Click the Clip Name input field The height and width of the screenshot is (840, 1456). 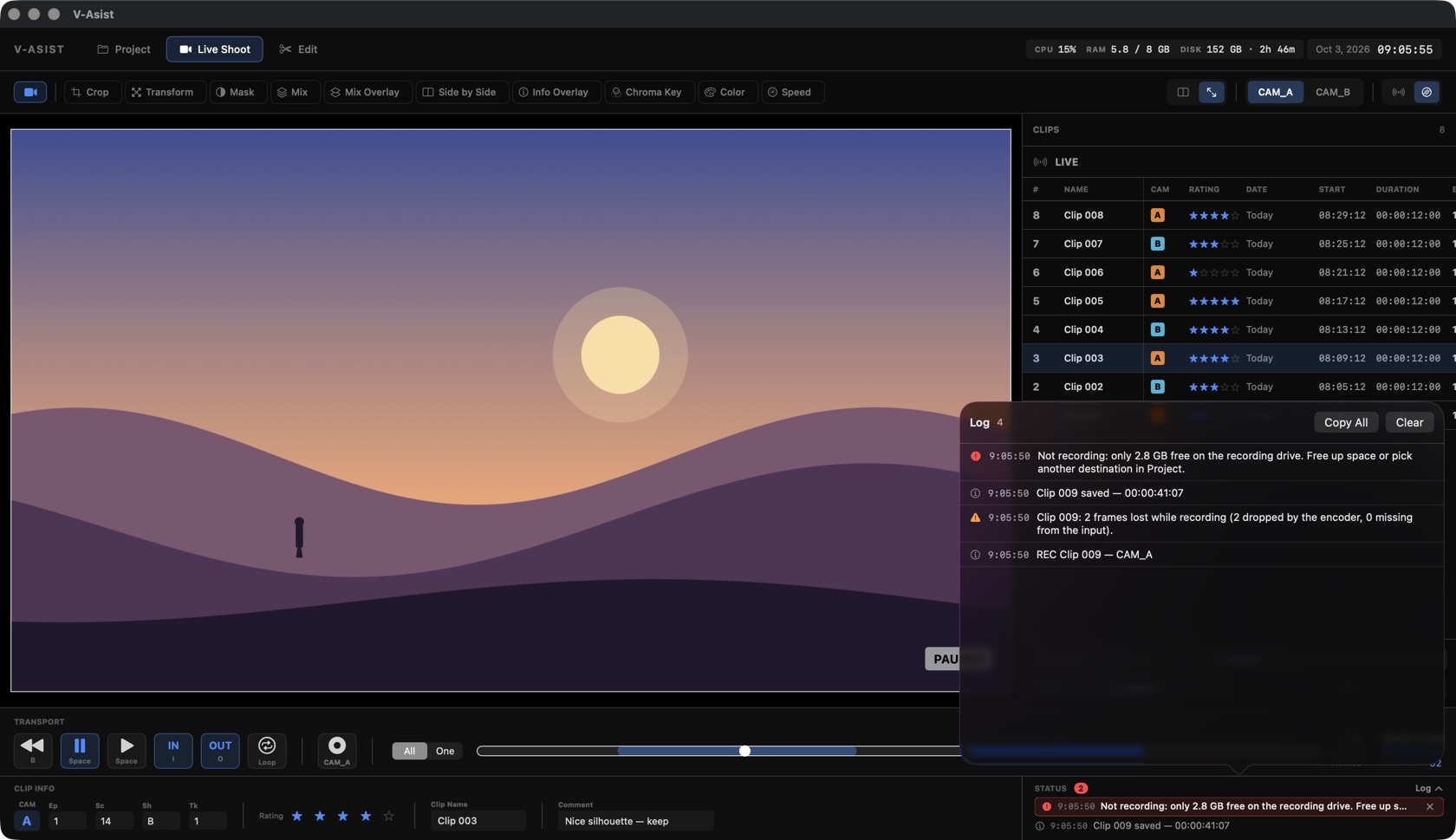point(478,821)
